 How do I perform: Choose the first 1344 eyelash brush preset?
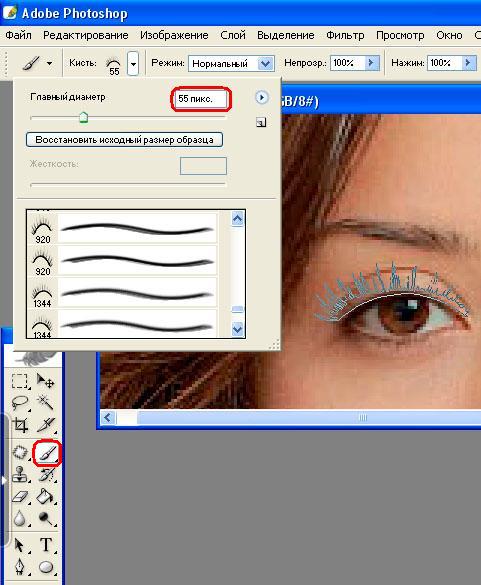122,293
